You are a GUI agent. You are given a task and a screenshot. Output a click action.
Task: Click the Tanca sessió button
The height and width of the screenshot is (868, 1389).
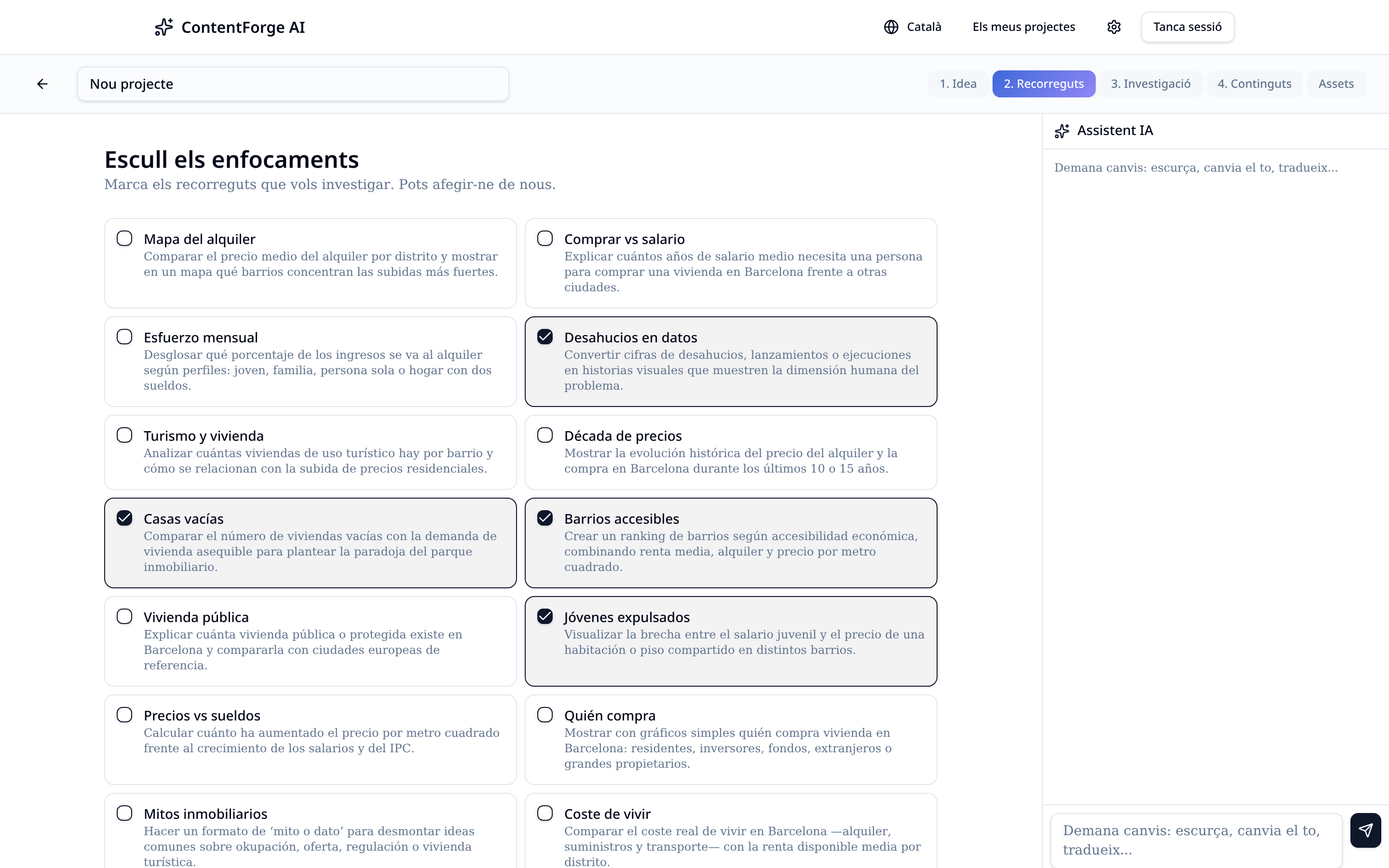coord(1187,27)
